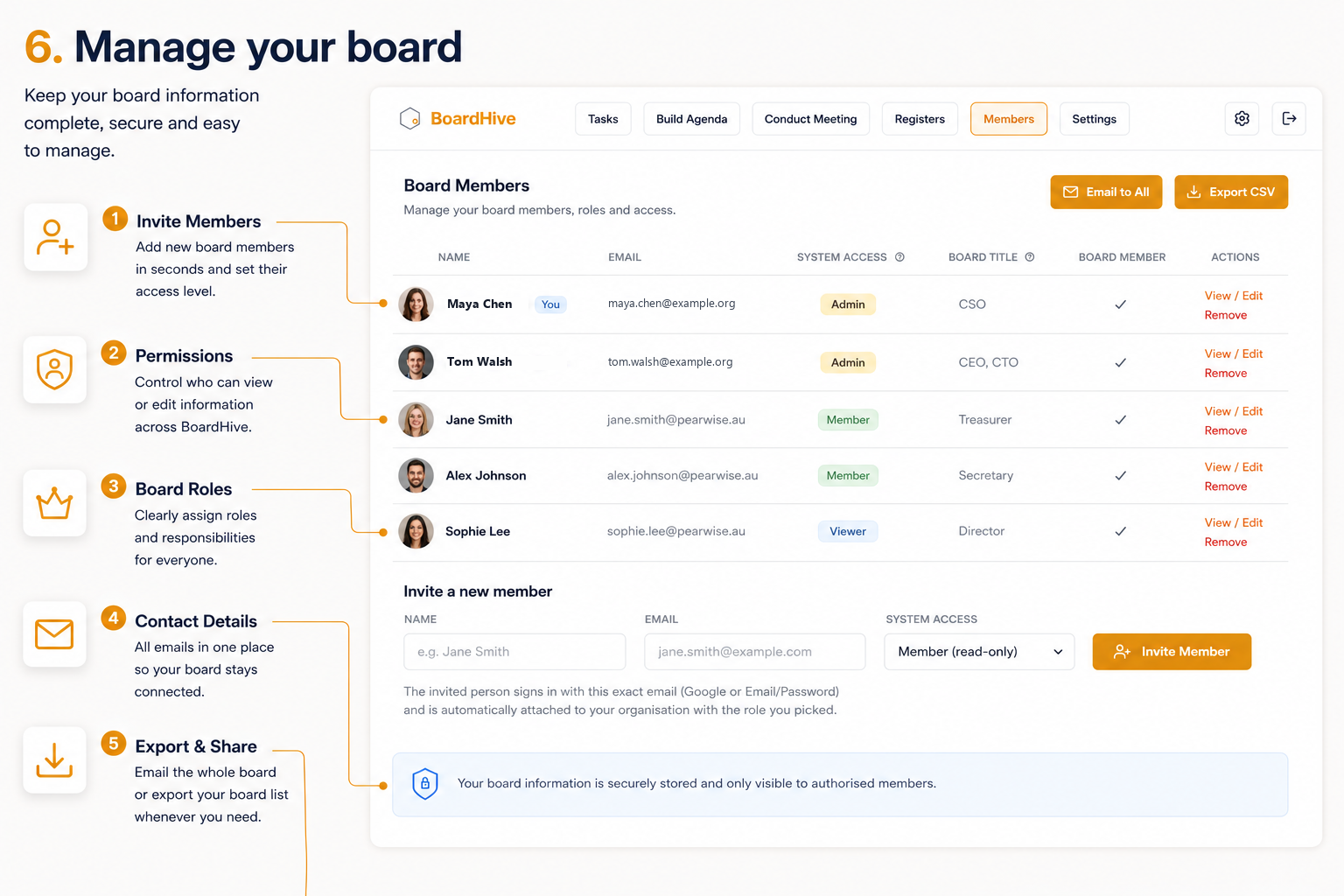The width and height of the screenshot is (1344, 896).
Task: Open the Tasks tab
Action: 603,119
